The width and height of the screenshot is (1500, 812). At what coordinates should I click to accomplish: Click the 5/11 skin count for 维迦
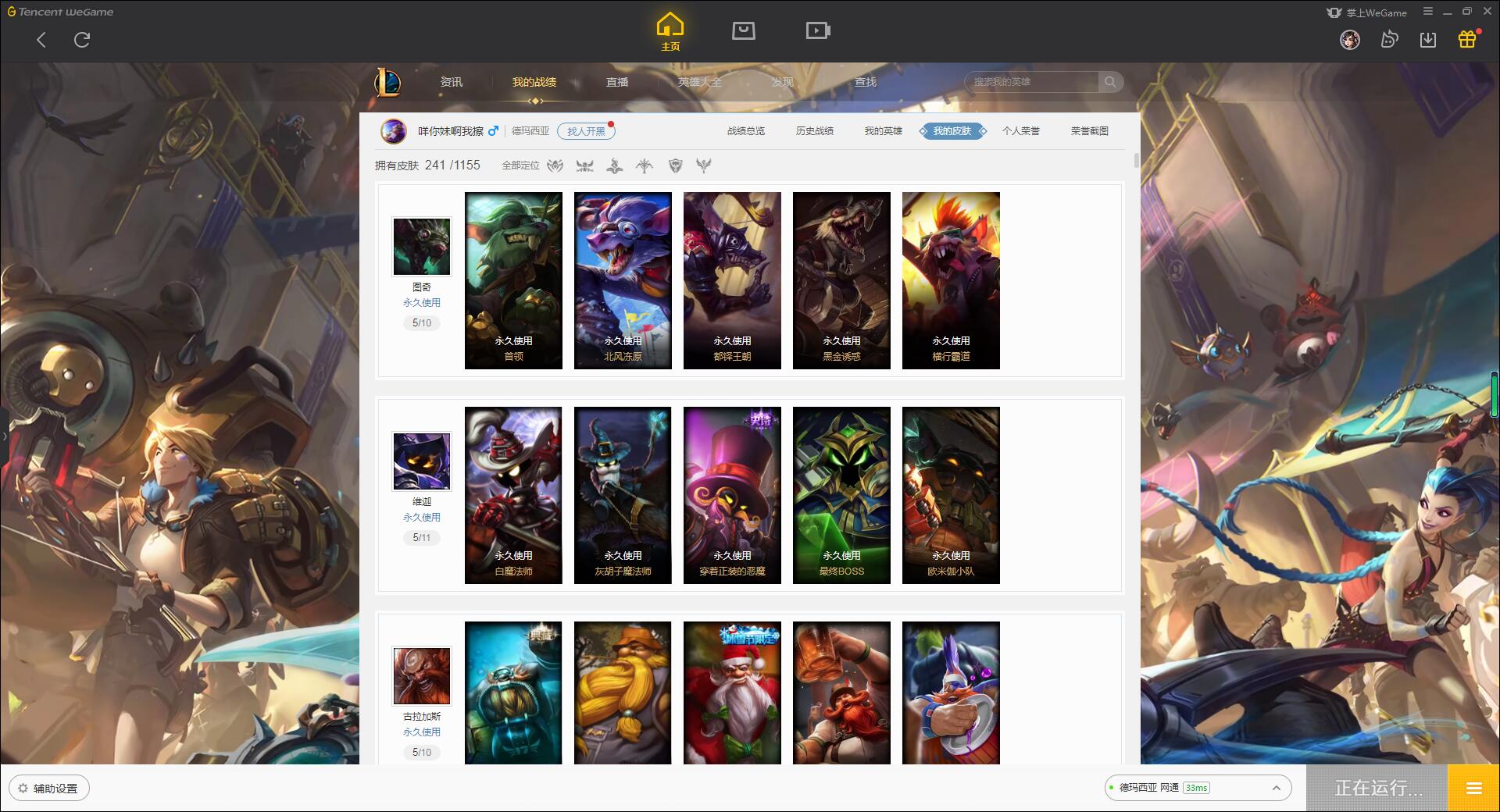422,538
